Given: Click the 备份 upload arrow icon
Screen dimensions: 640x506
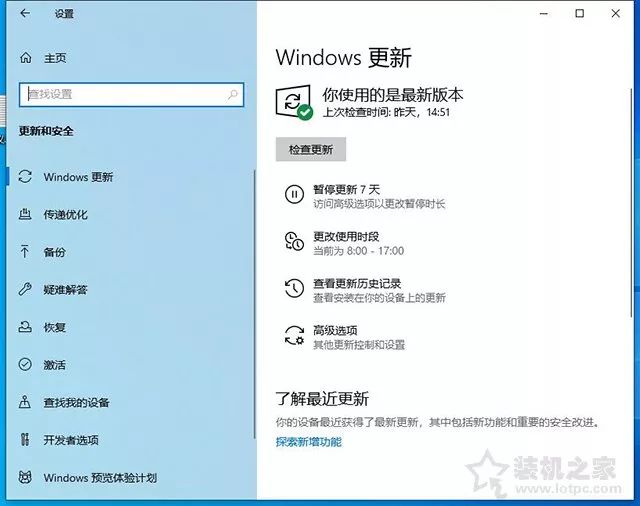Looking at the screenshot, I should (x=24, y=252).
